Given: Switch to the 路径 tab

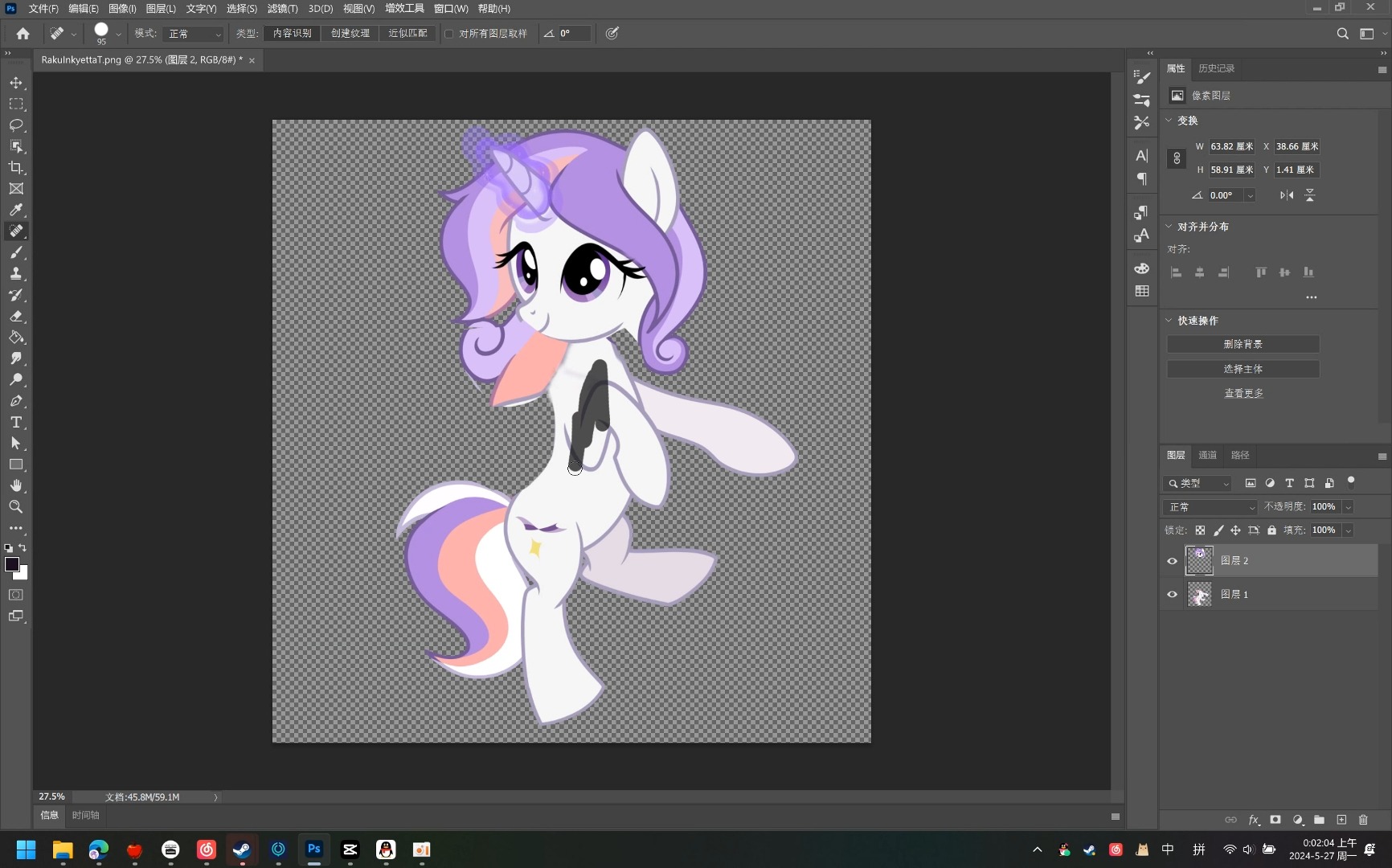Looking at the screenshot, I should [1240, 455].
